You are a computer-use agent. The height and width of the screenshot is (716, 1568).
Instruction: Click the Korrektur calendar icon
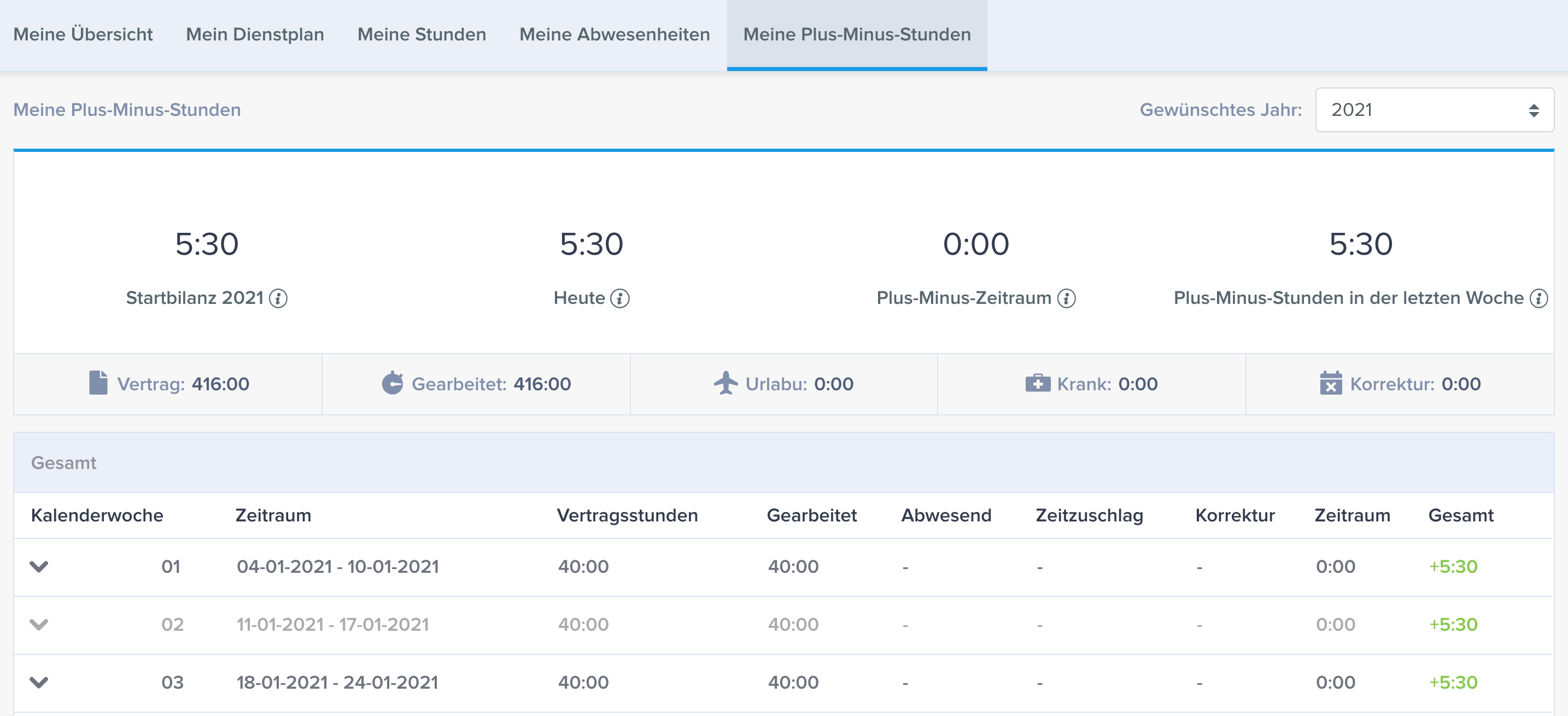click(1331, 383)
